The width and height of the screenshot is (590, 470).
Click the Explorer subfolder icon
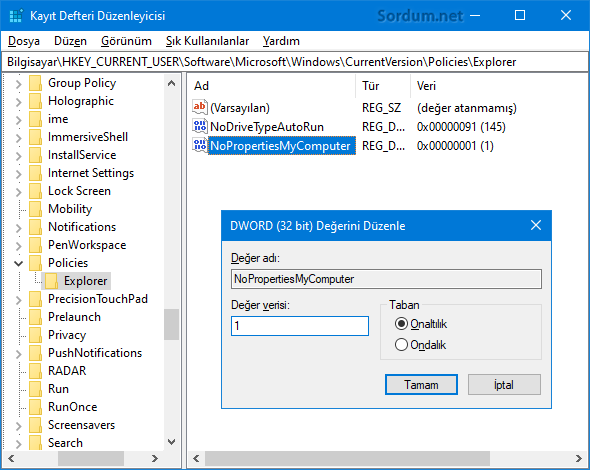(x=51, y=281)
